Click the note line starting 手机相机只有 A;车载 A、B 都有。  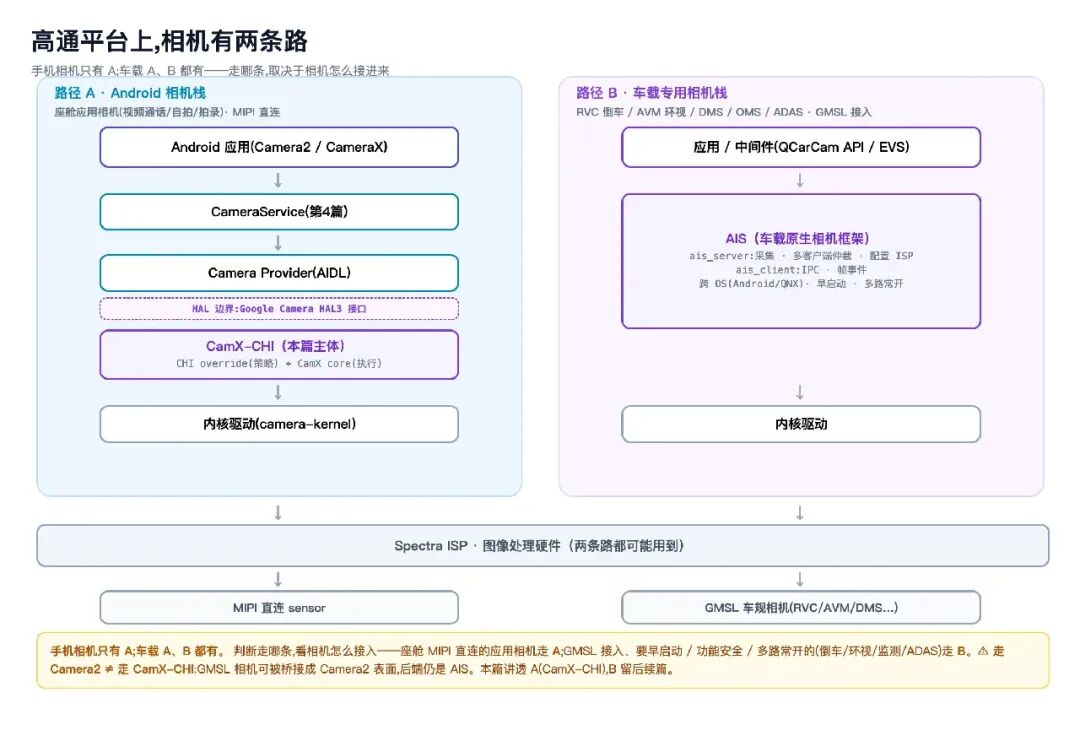tap(527, 650)
